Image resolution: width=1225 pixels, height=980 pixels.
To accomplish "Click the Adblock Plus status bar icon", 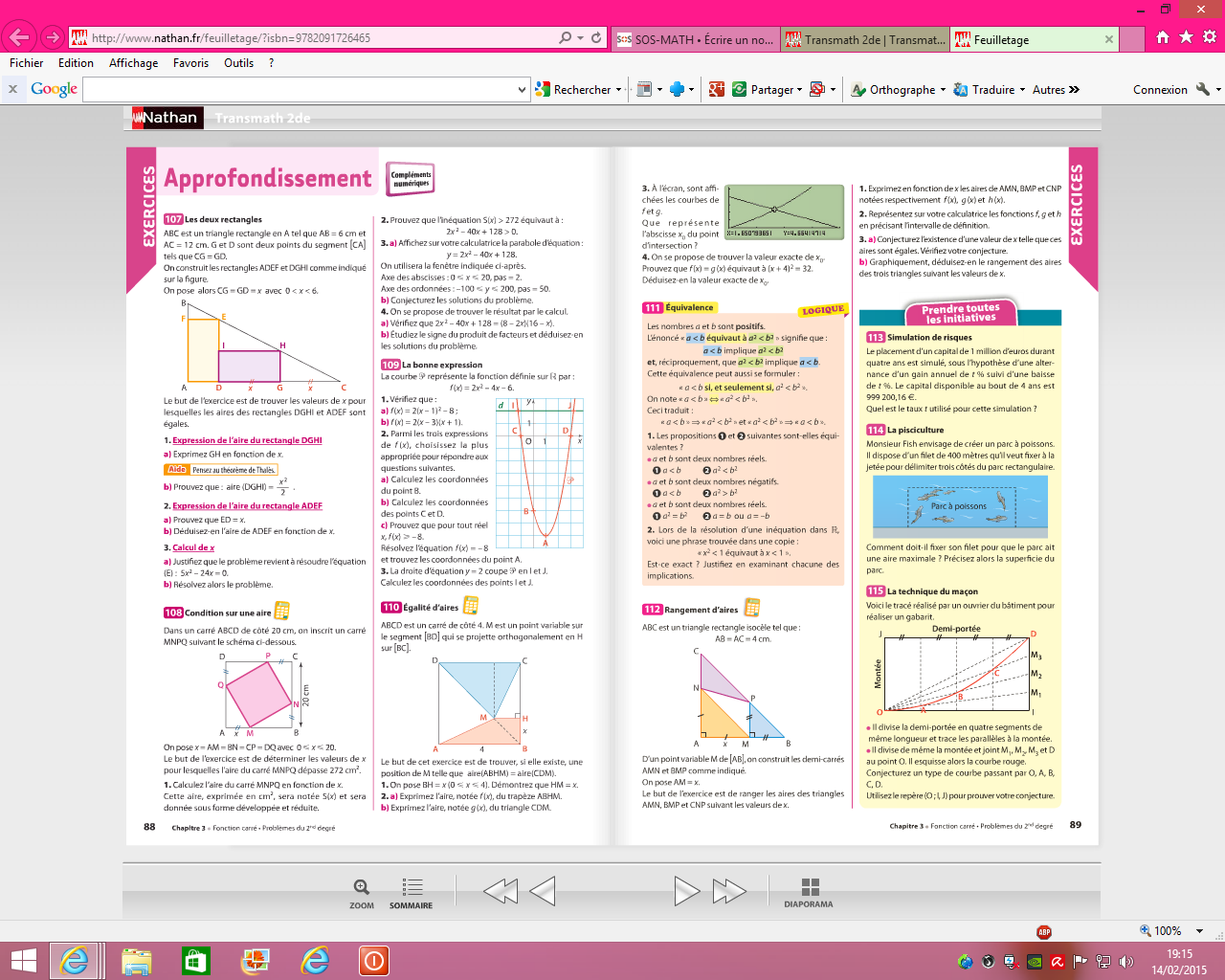I will [x=1044, y=931].
